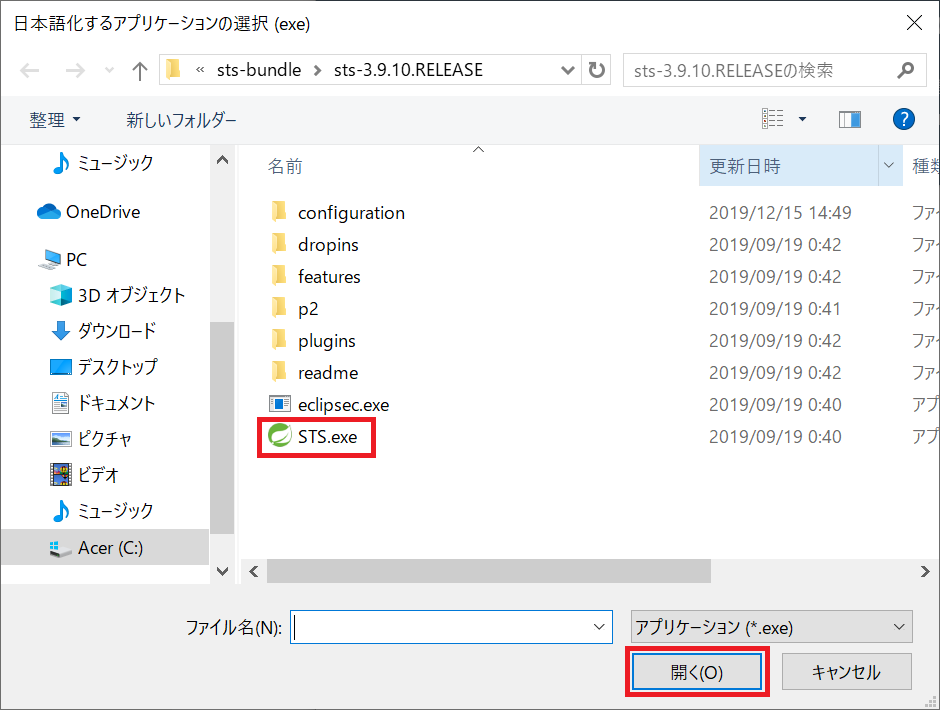The height and width of the screenshot is (710, 940).
Task: Select the dropins folder icon
Action: [x=279, y=243]
